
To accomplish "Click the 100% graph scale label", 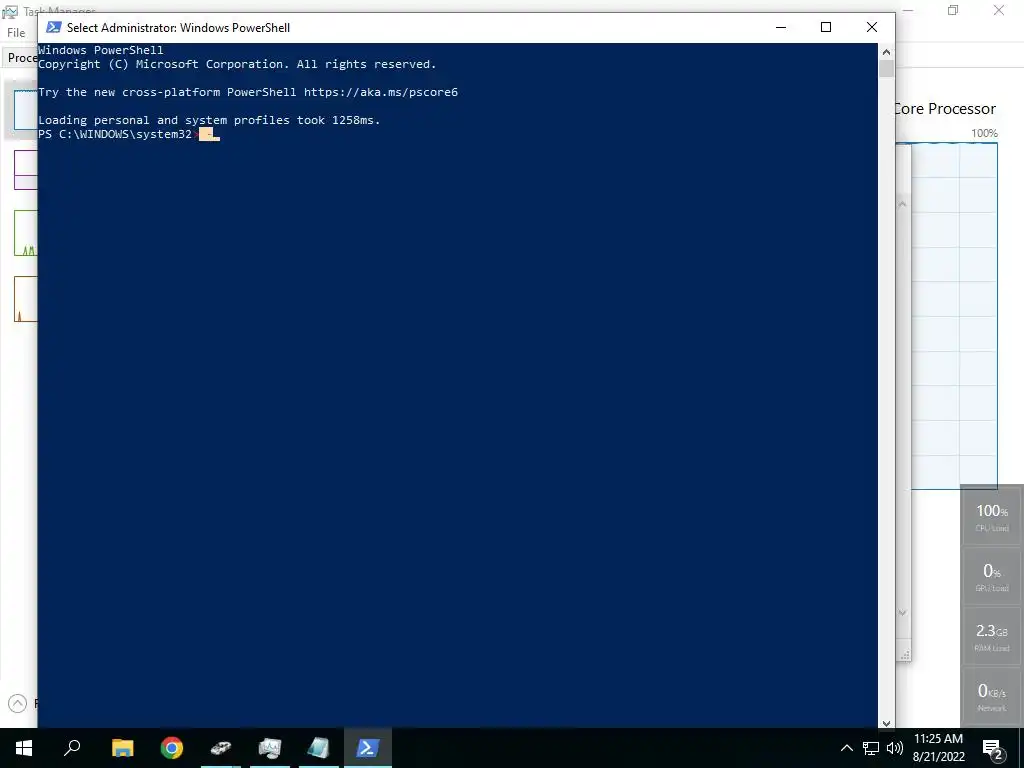I will [984, 133].
